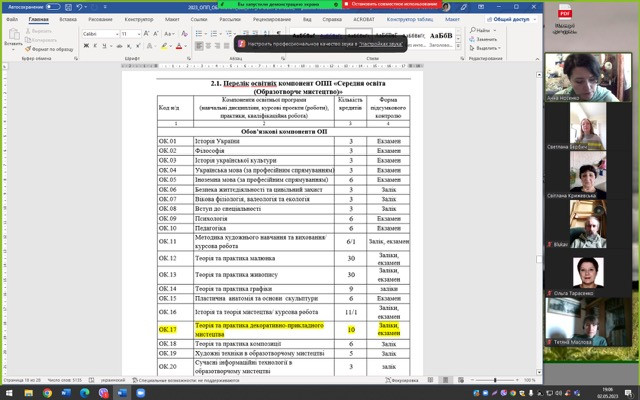Toggle bold (Ж) formatting

pyautogui.click(x=86, y=46)
